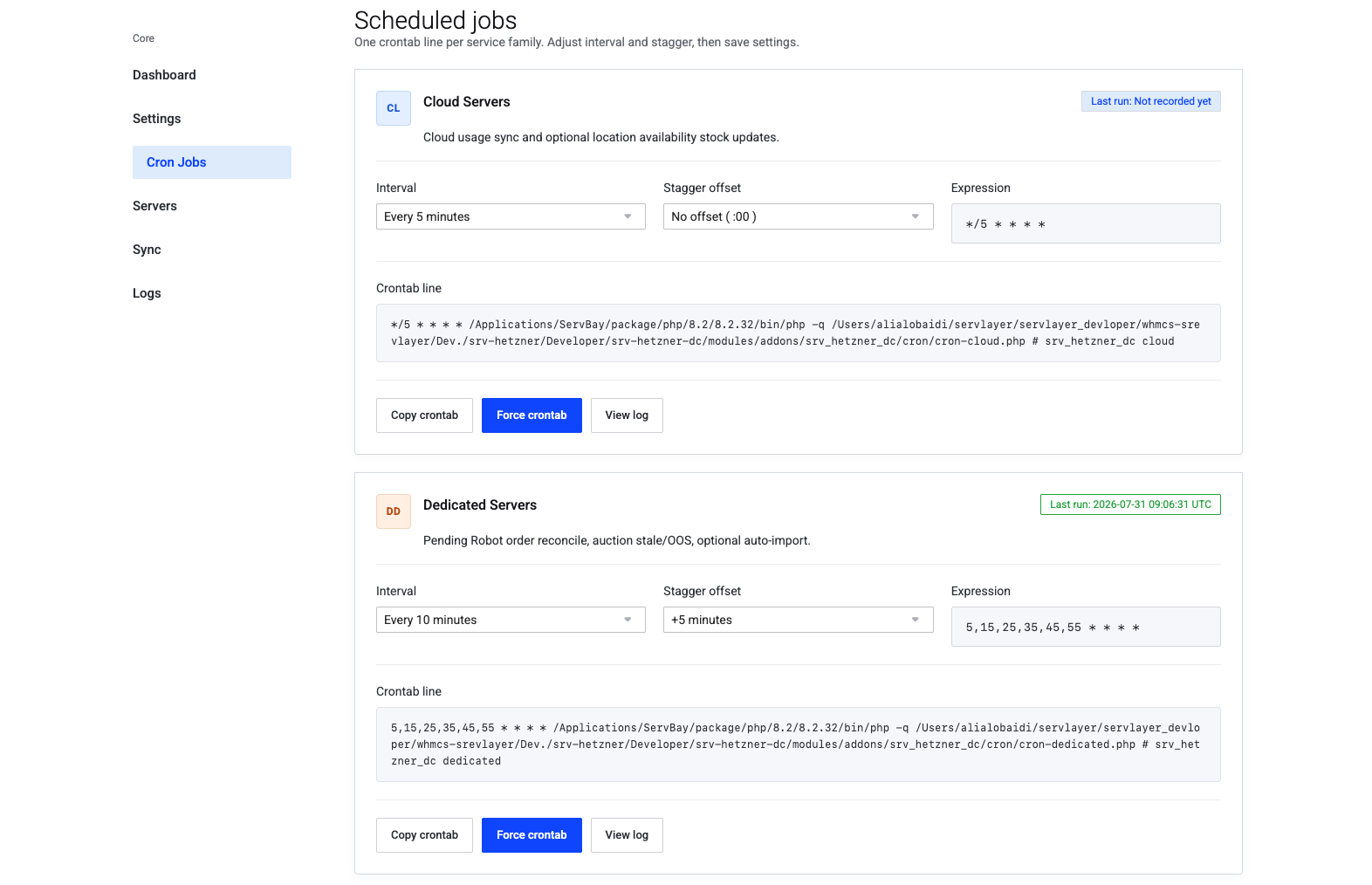This screenshot has height=885, width=1372.
Task: Copy crontab for Dedicated Servers
Action: [424, 835]
